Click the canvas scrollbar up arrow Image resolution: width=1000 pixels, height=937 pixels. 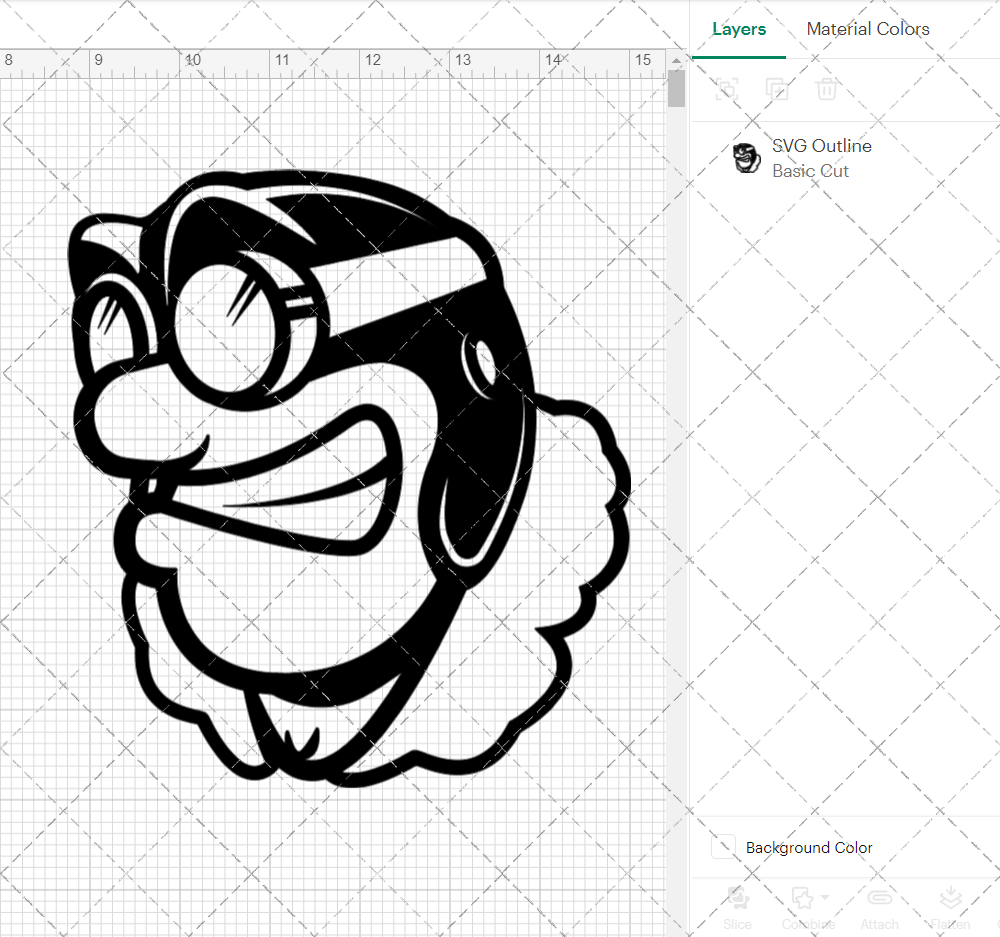[676, 60]
